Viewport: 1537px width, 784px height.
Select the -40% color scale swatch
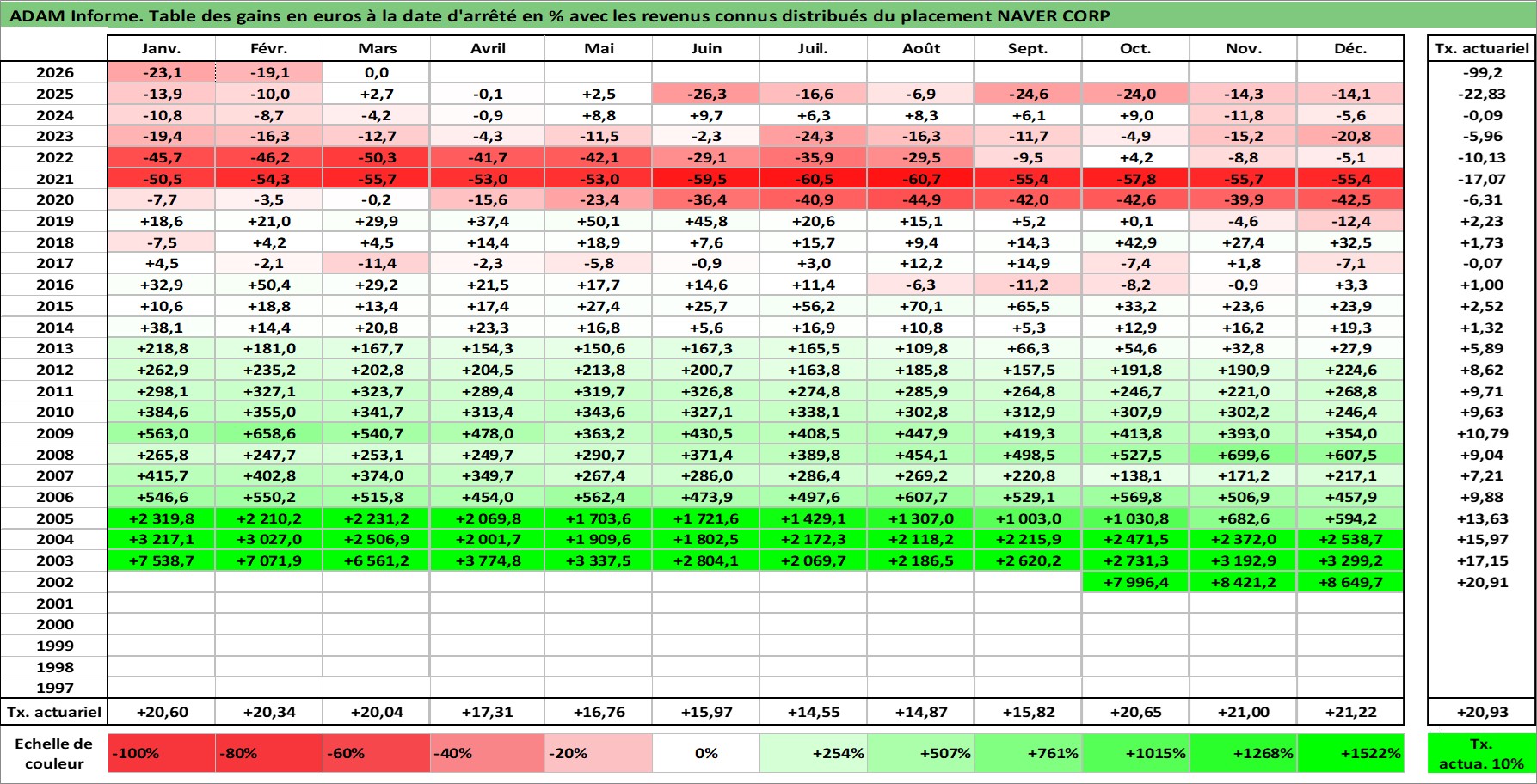(488, 753)
